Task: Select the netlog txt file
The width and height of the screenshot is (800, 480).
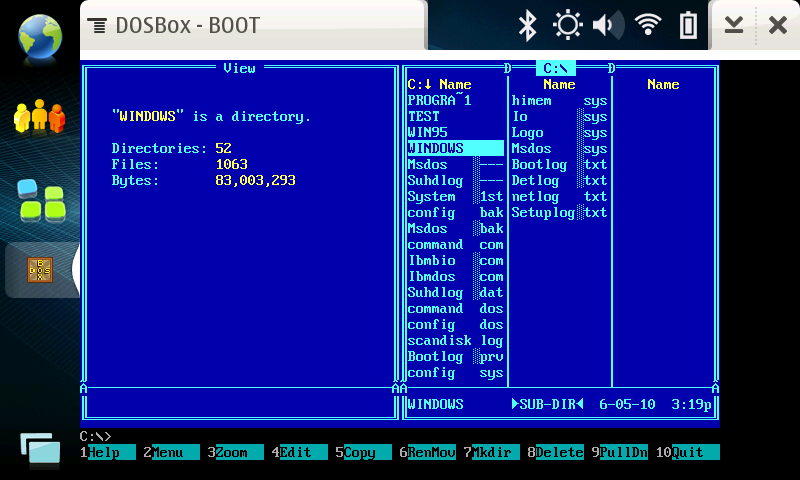Action: 559,196
